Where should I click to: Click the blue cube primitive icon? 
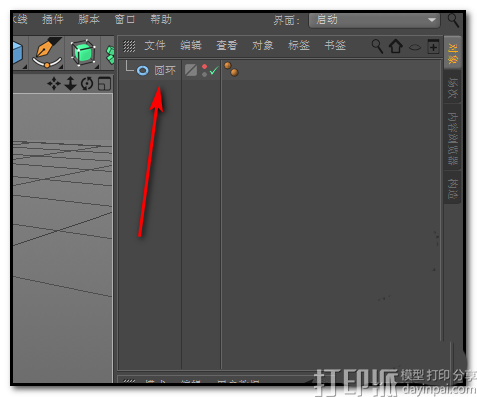point(18,53)
